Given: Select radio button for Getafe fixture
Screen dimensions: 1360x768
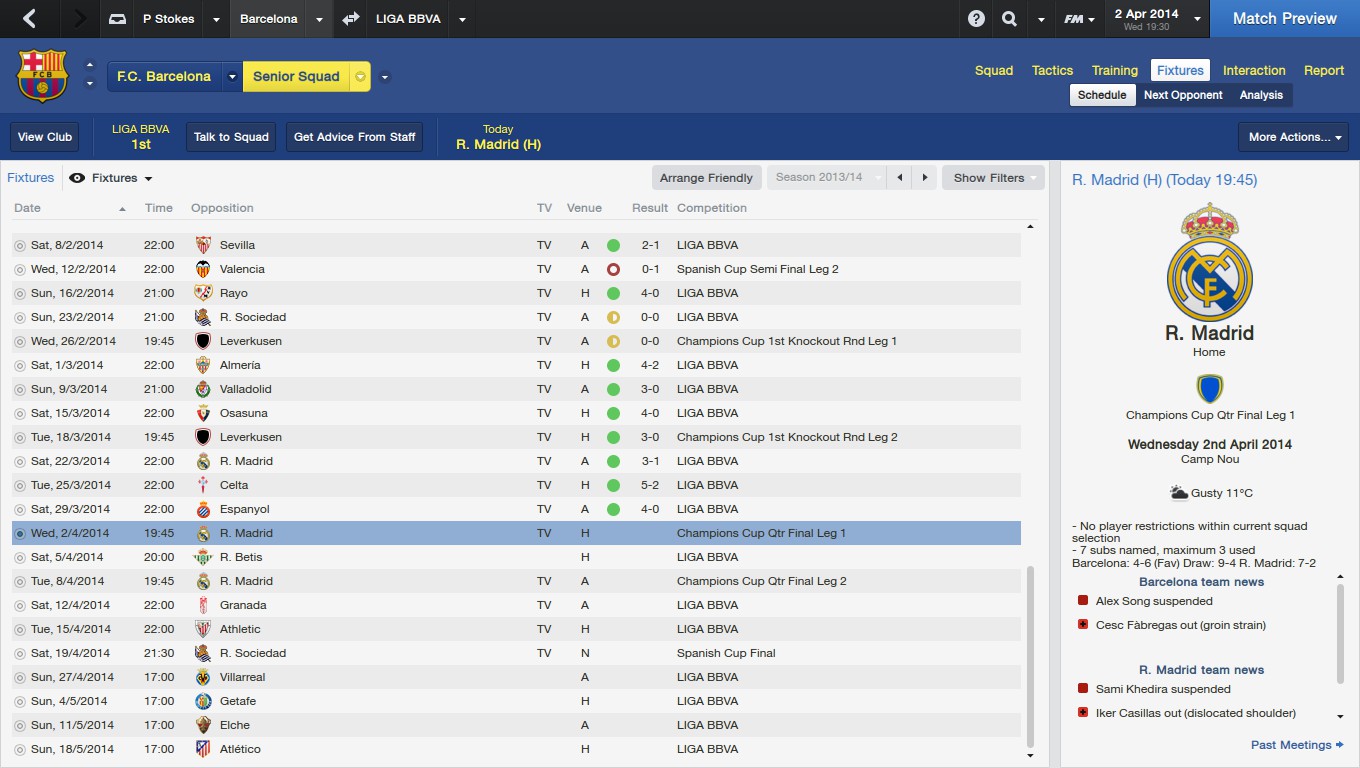Looking at the screenshot, I should [x=19, y=701].
